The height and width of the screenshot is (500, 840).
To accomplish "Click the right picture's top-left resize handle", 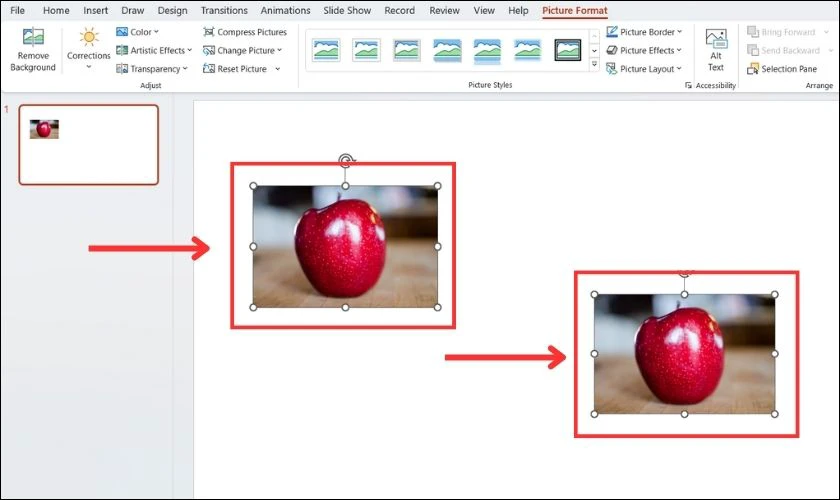I will click(594, 294).
